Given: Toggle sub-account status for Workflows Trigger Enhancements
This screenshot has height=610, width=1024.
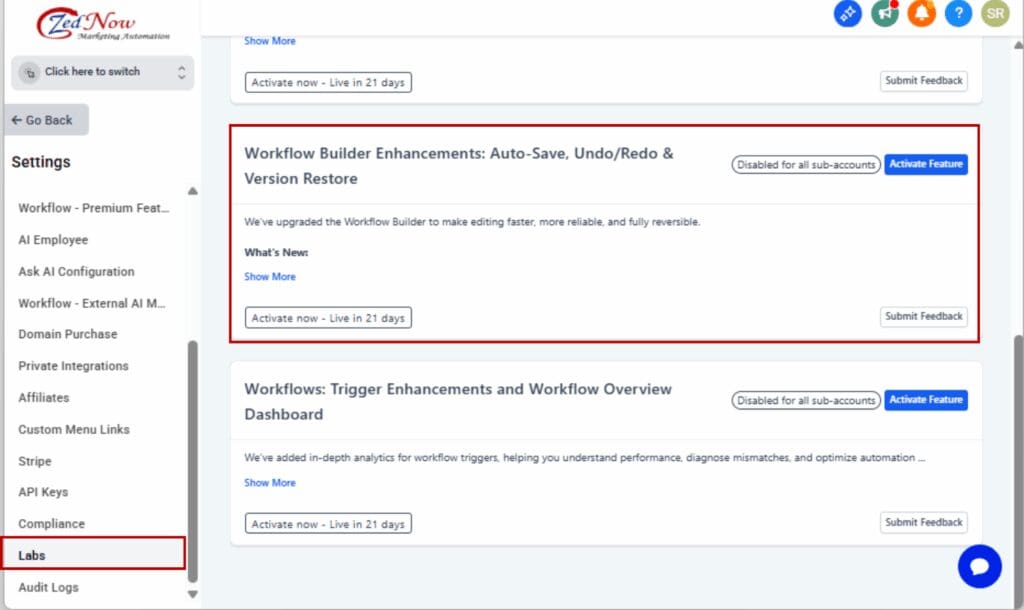Looking at the screenshot, I should pos(806,400).
